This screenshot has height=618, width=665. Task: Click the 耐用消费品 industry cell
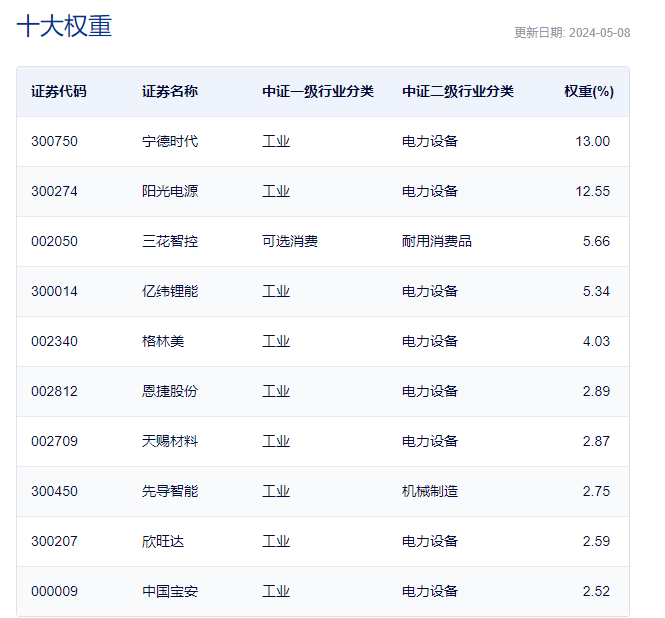click(x=437, y=241)
